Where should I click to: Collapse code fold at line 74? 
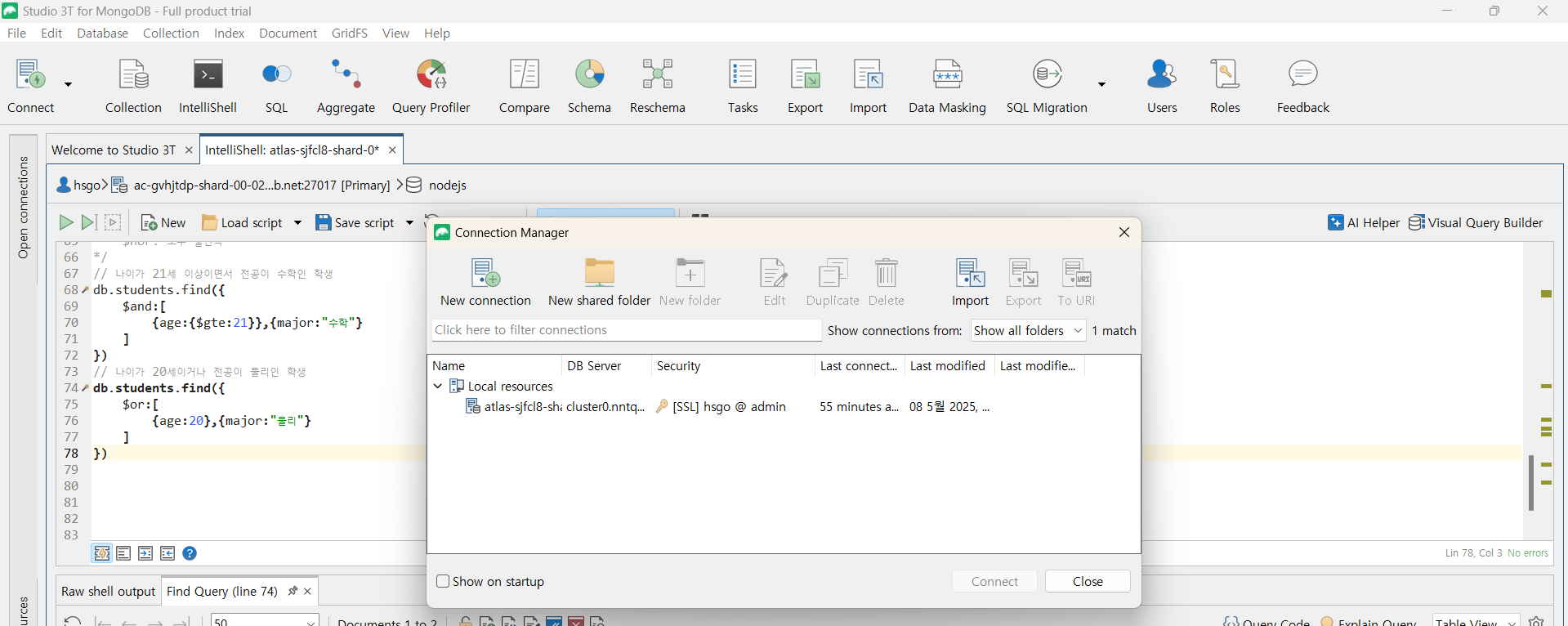click(85, 388)
